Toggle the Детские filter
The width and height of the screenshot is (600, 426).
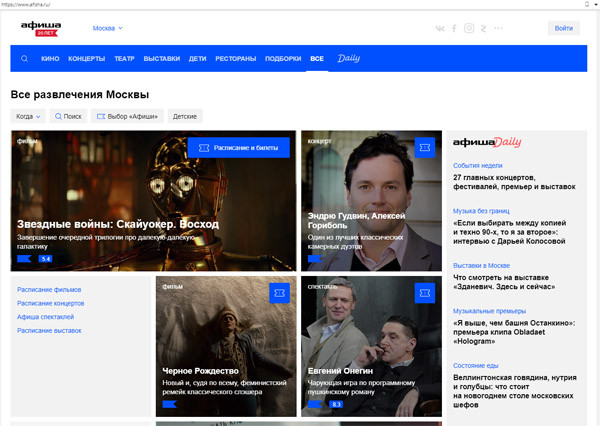pyautogui.click(x=185, y=116)
